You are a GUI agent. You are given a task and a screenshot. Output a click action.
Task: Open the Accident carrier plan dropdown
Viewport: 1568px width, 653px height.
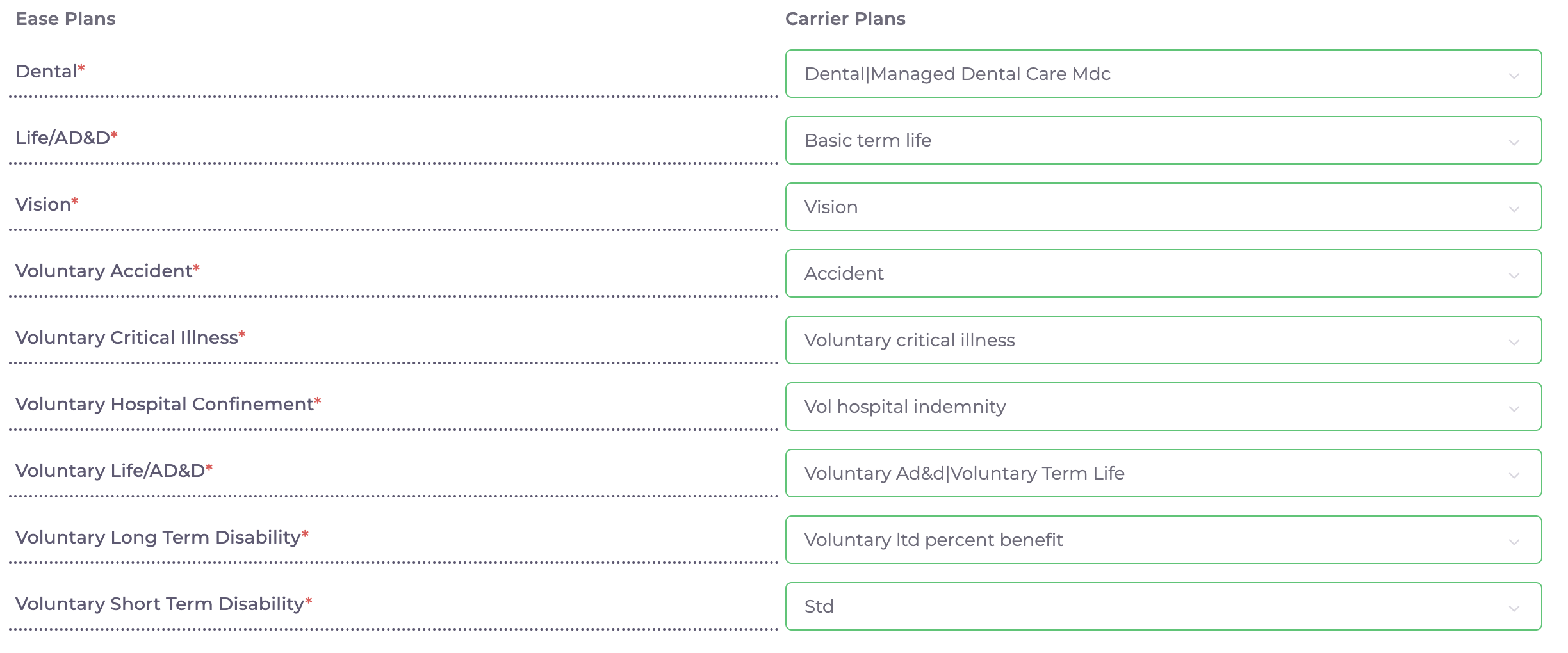point(1163,273)
